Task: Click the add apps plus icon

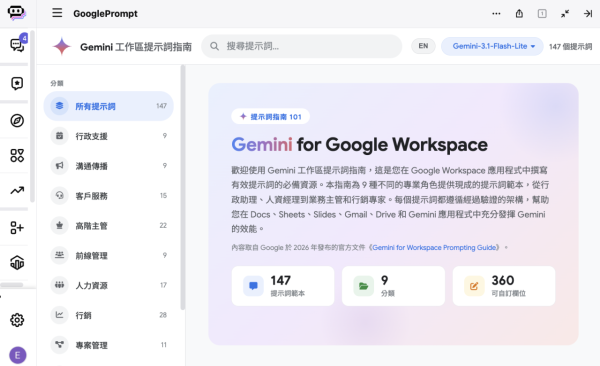Action: 17,228
